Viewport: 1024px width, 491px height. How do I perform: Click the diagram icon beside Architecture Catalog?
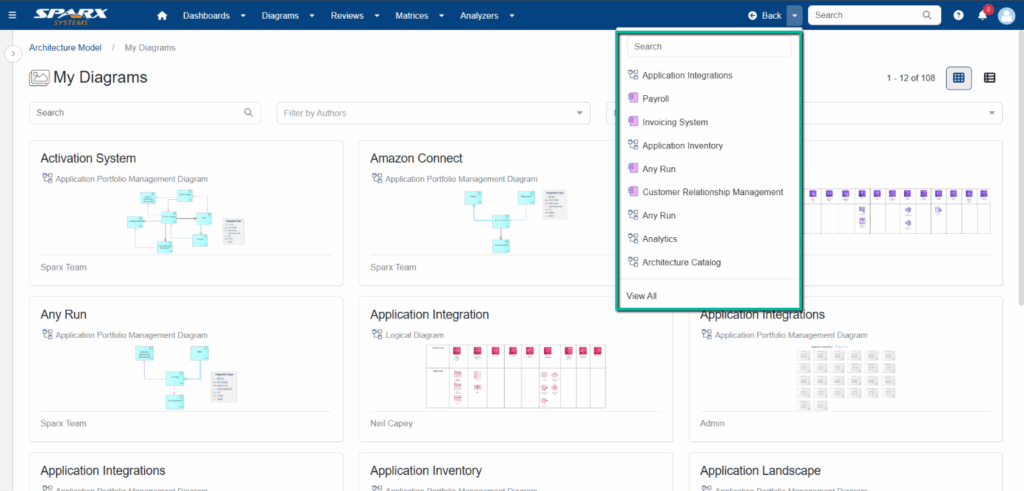[x=632, y=262]
